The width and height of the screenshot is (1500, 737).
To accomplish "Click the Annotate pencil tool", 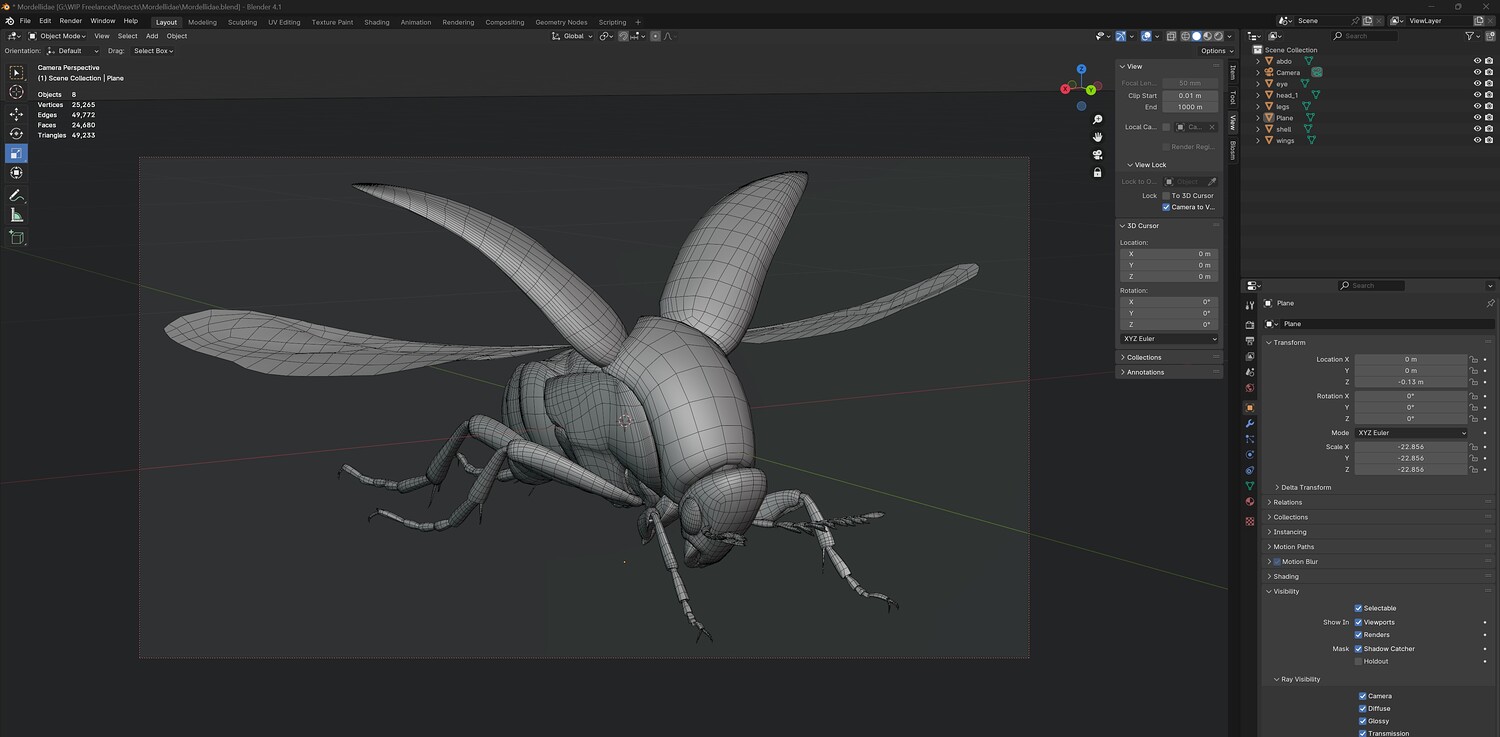I will pos(16,195).
